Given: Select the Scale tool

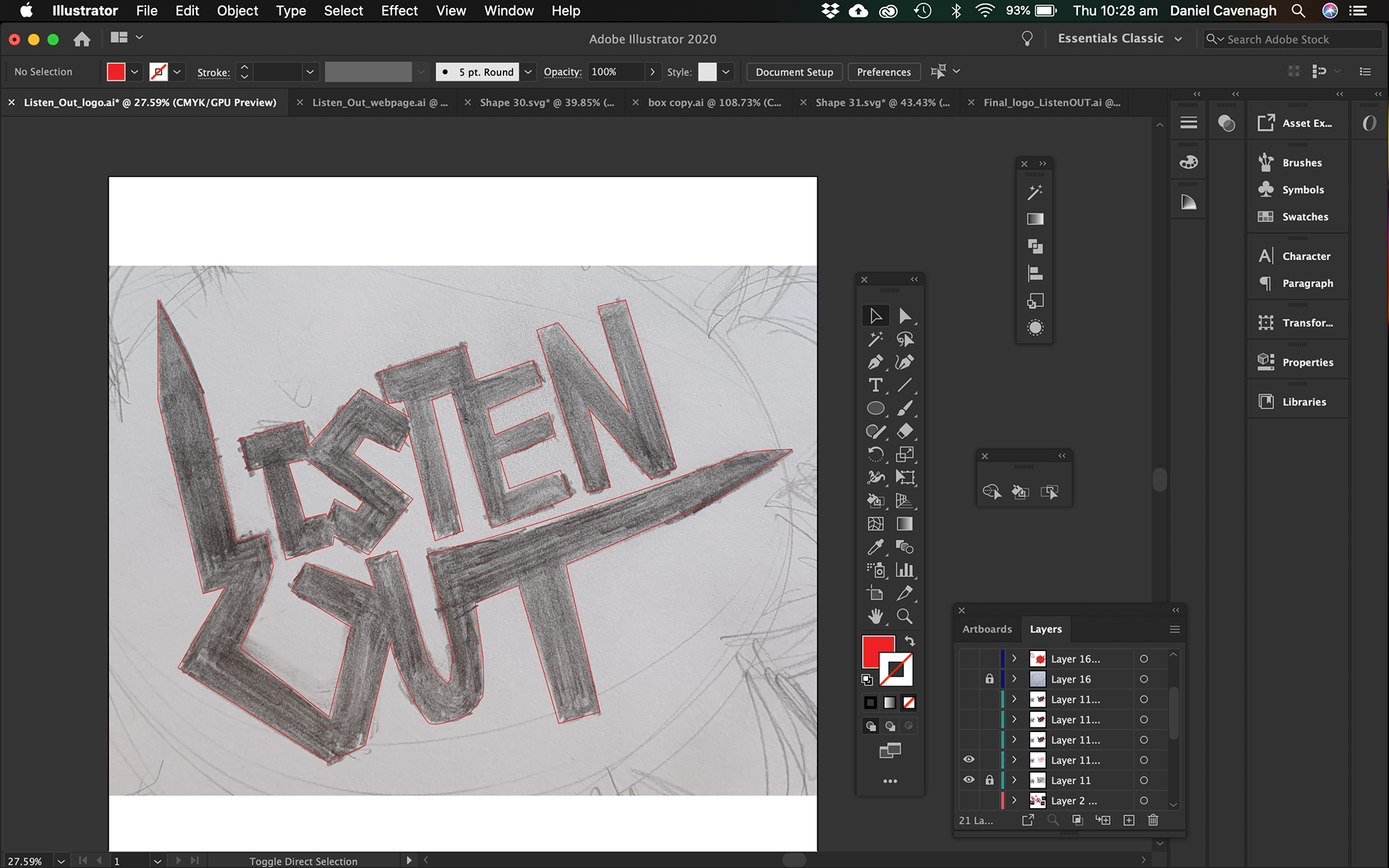Looking at the screenshot, I should point(904,455).
